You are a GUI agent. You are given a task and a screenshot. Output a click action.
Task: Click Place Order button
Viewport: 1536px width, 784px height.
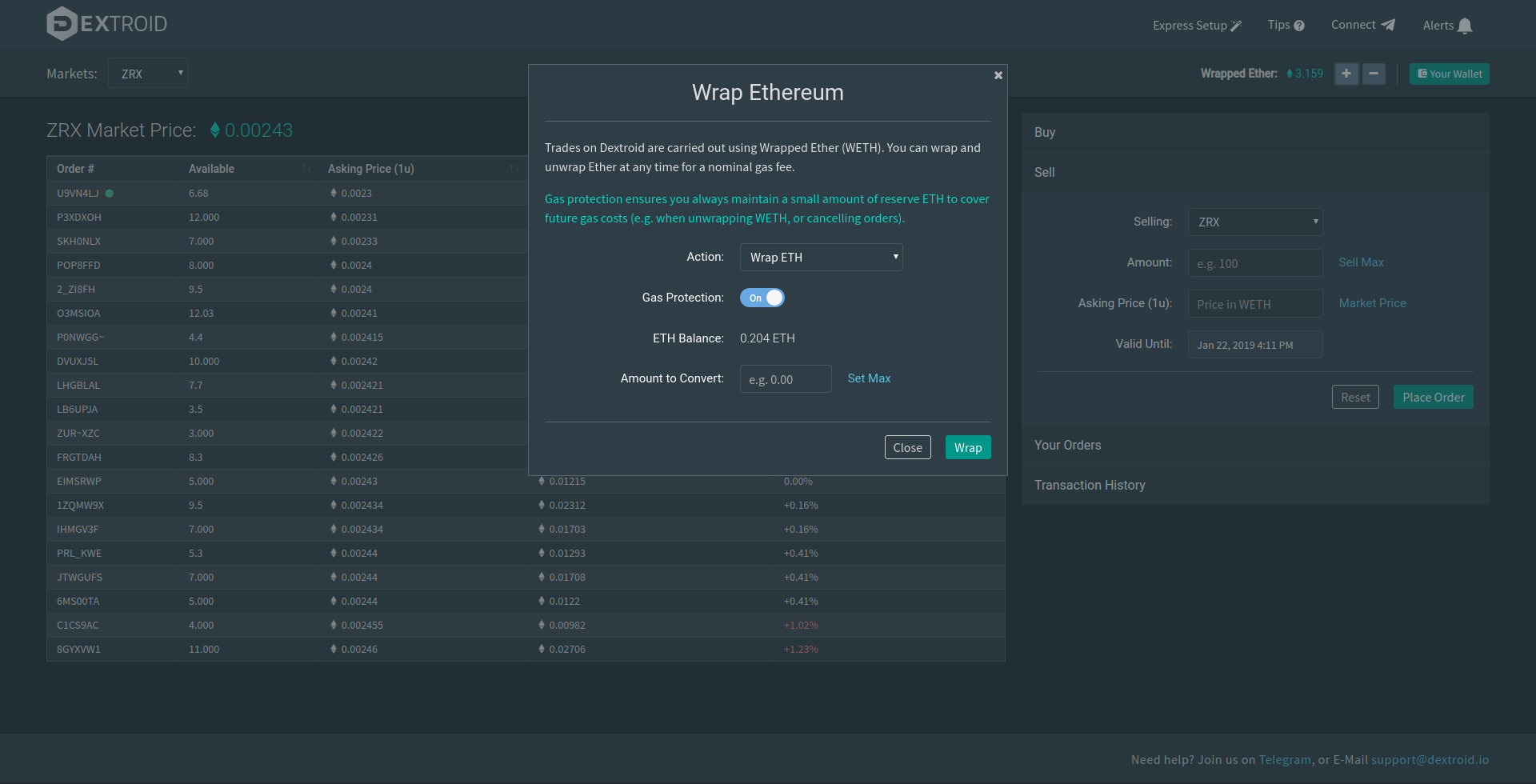(x=1434, y=397)
